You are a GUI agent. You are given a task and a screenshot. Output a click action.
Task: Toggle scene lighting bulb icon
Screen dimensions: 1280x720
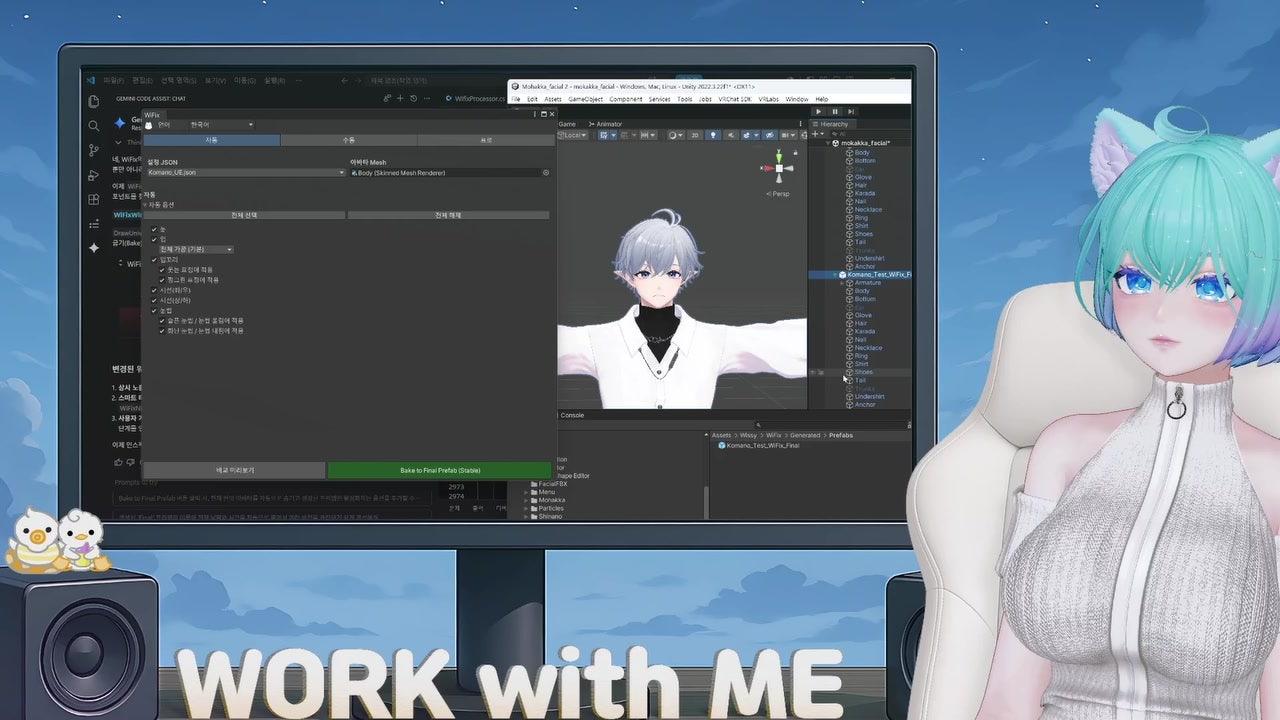tap(714, 135)
